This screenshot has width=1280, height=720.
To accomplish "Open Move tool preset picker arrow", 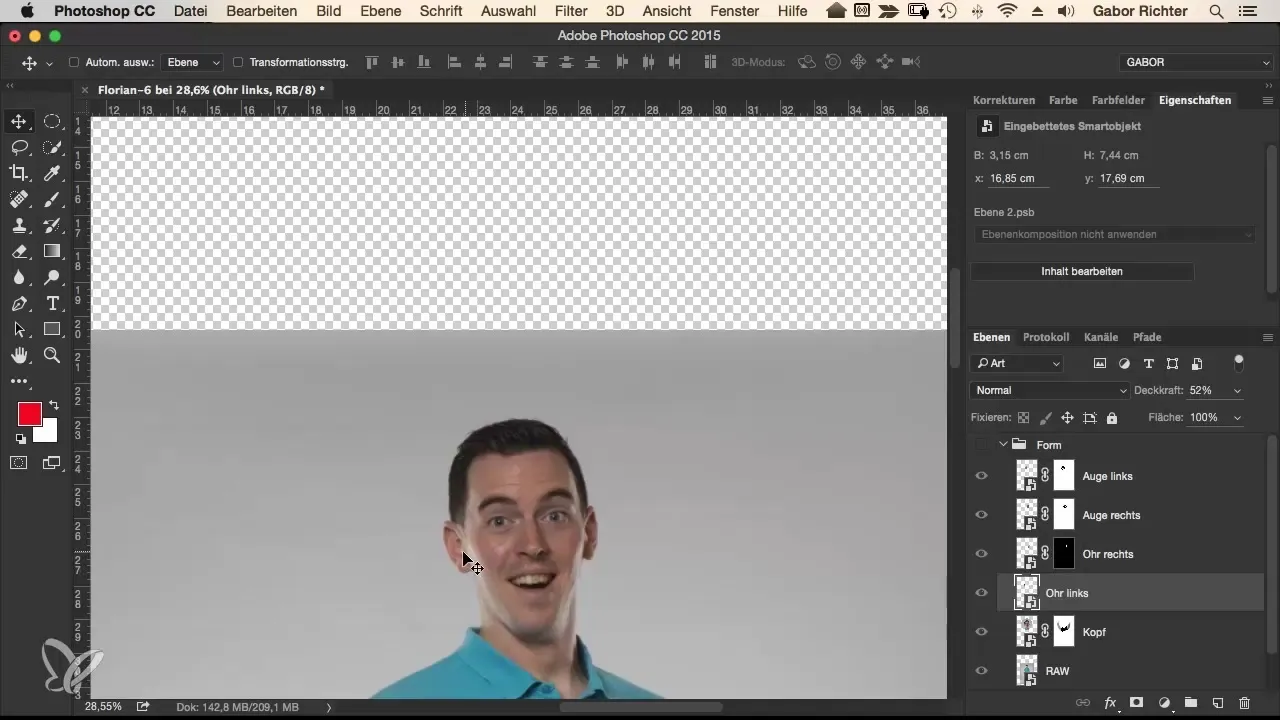I will tap(48, 63).
